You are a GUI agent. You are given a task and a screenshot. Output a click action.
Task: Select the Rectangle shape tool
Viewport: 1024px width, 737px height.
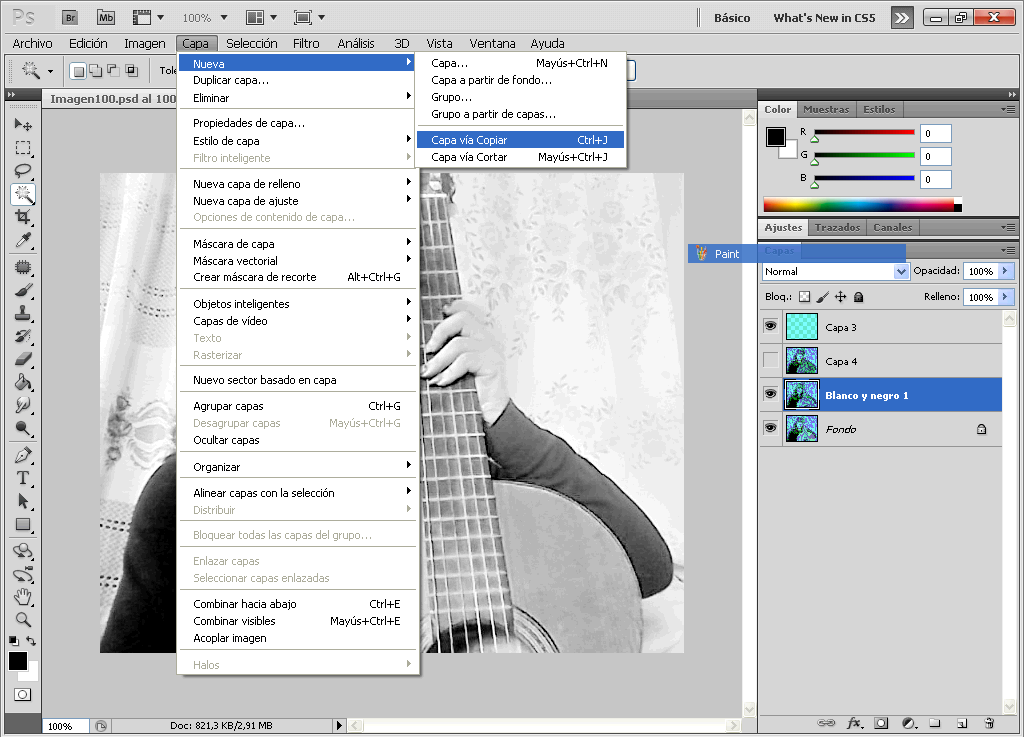coord(23,524)
